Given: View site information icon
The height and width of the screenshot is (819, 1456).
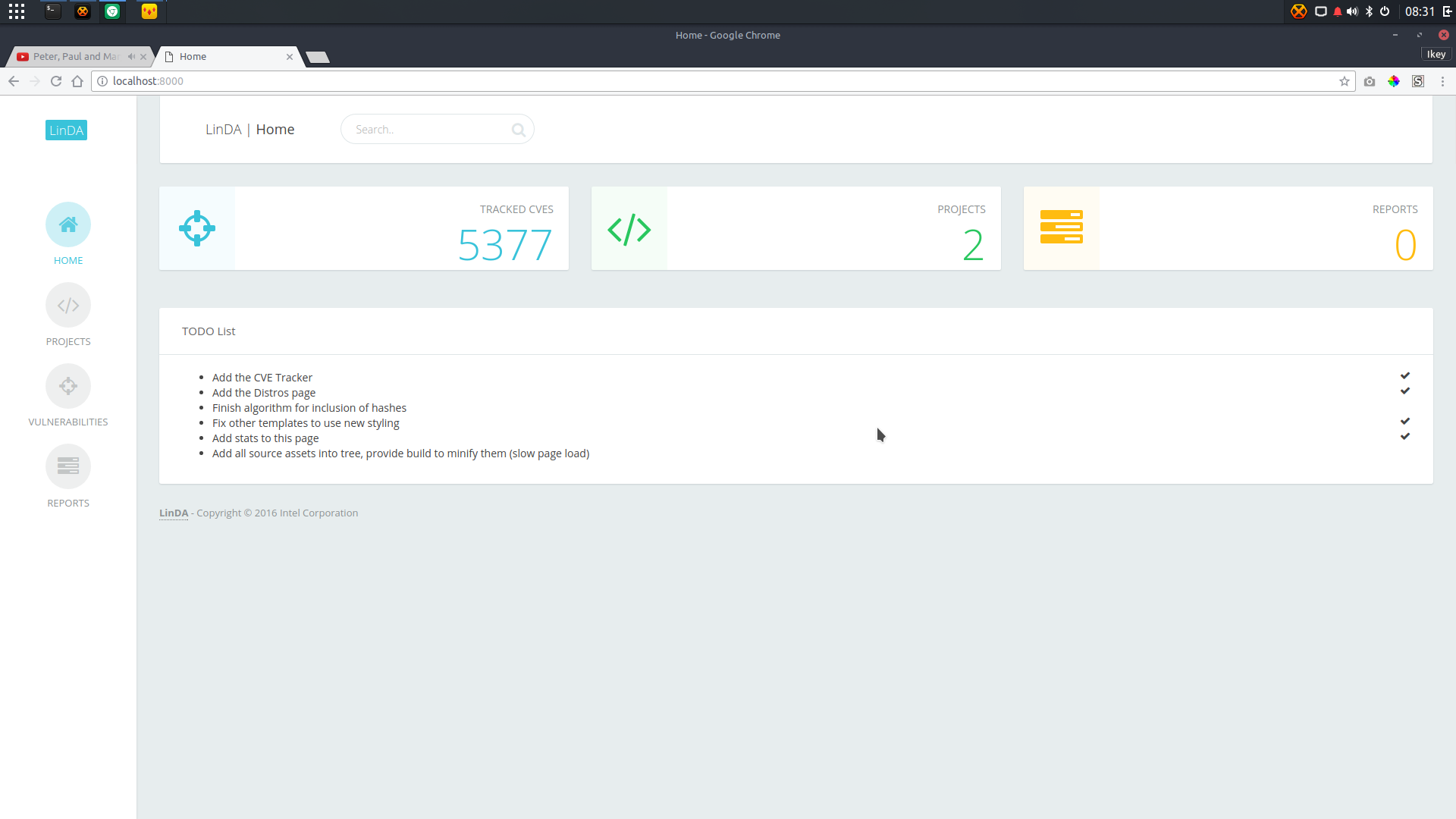Looking at the screenshot, I should [102, 81].
